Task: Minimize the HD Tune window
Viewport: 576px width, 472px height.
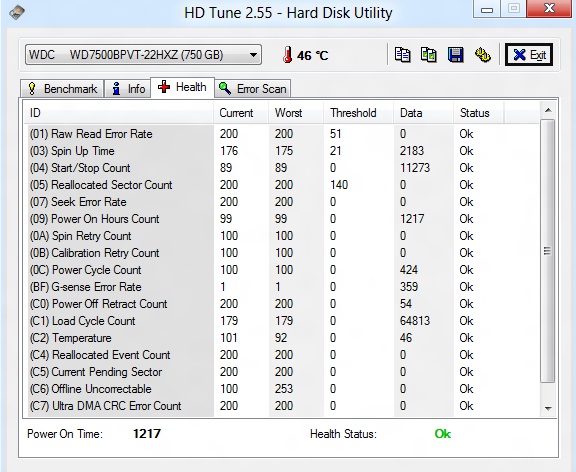Action: tap(487, 9)
